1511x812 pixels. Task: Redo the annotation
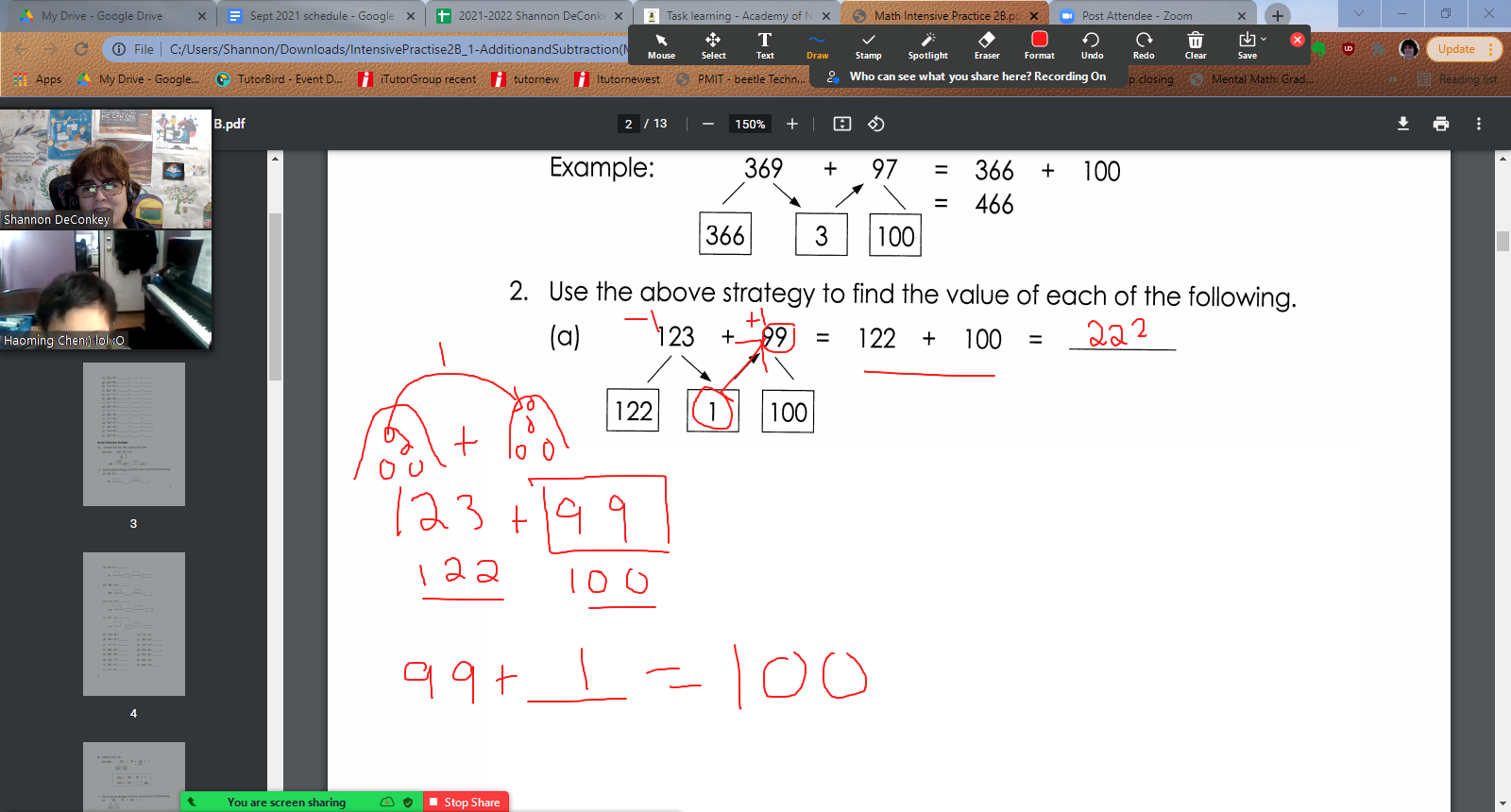1144,45
